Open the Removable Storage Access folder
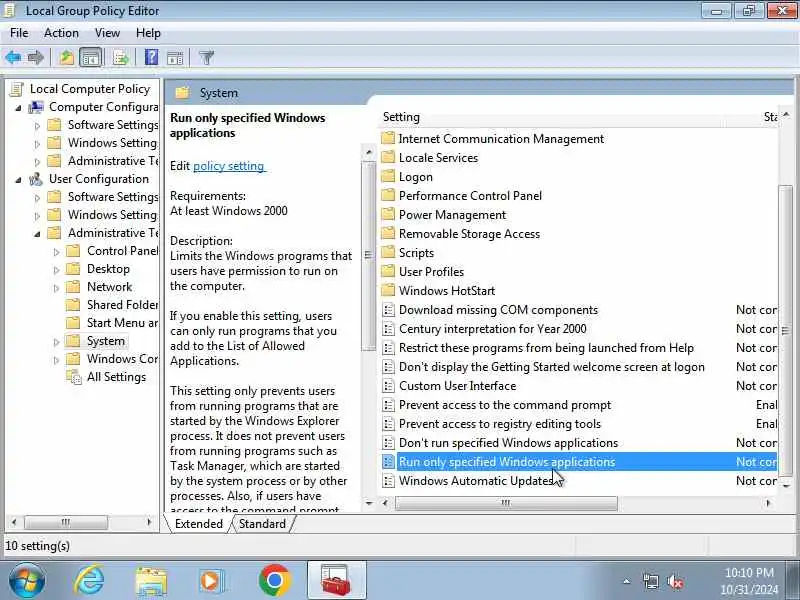The height and width of the screenshot is (600, 800). click(x=469, y=234)
